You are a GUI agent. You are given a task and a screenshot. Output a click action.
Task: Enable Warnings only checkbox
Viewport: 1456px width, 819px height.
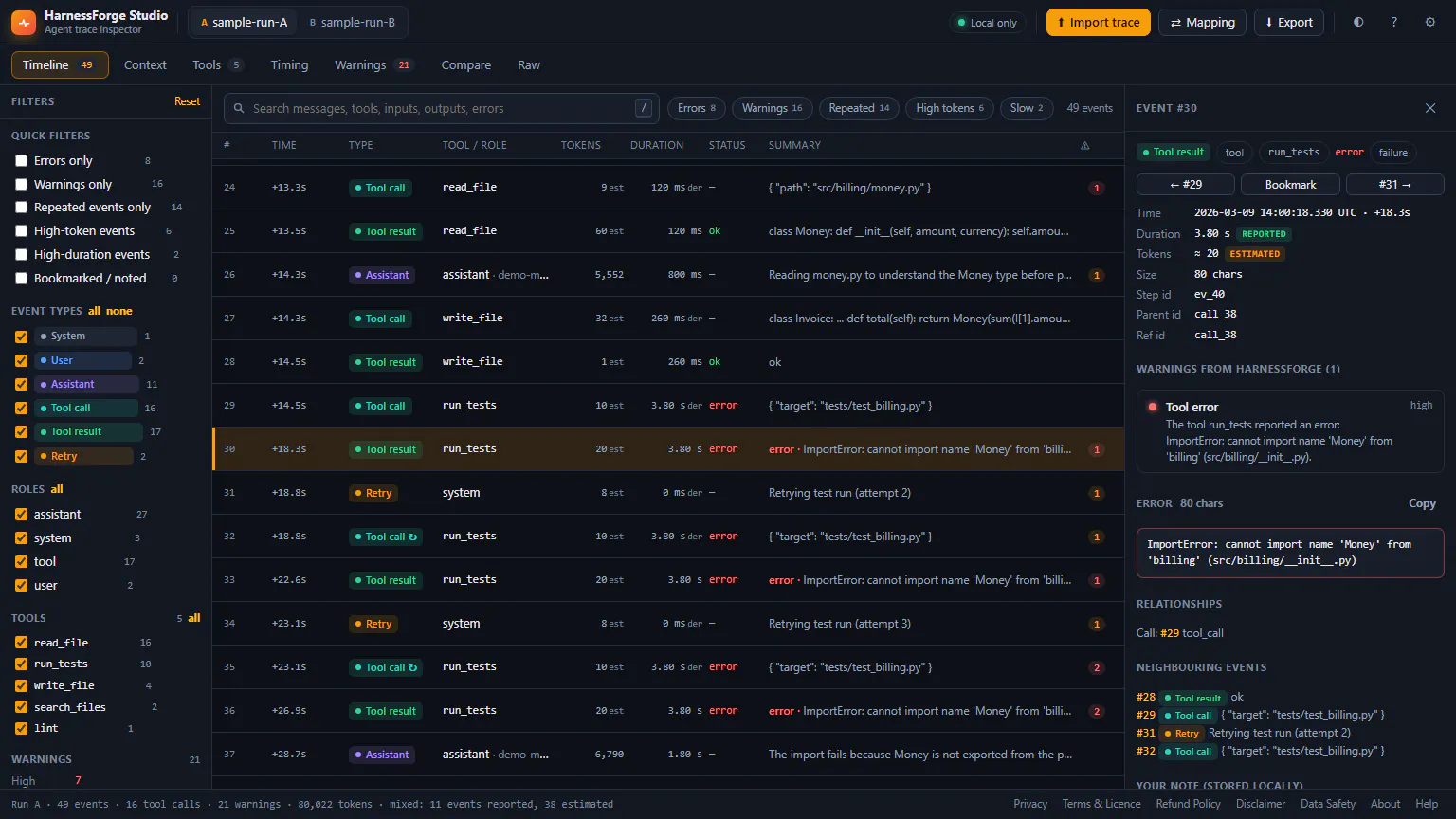[21, 184]
